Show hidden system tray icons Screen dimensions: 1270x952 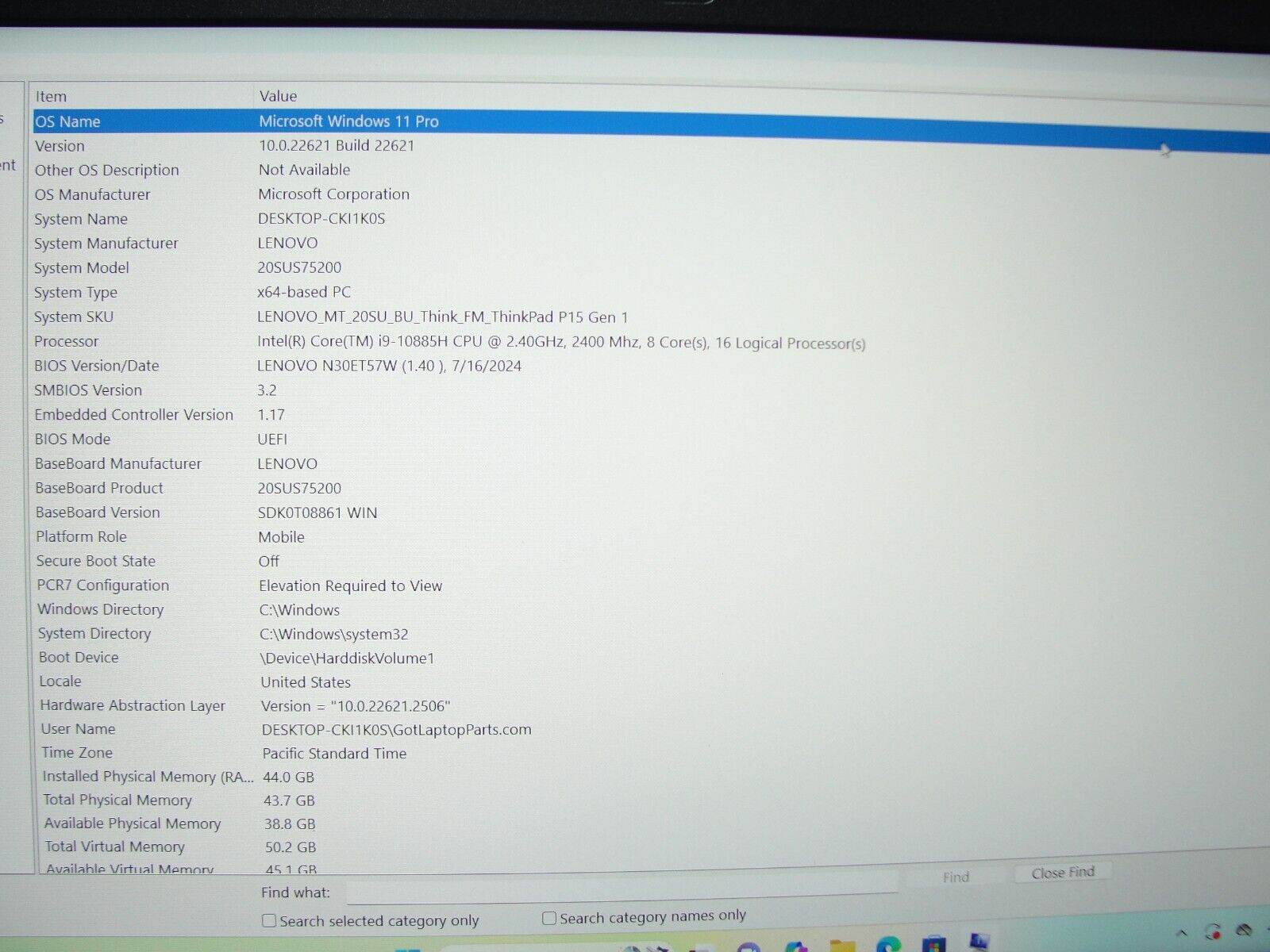coord(1181,933)
